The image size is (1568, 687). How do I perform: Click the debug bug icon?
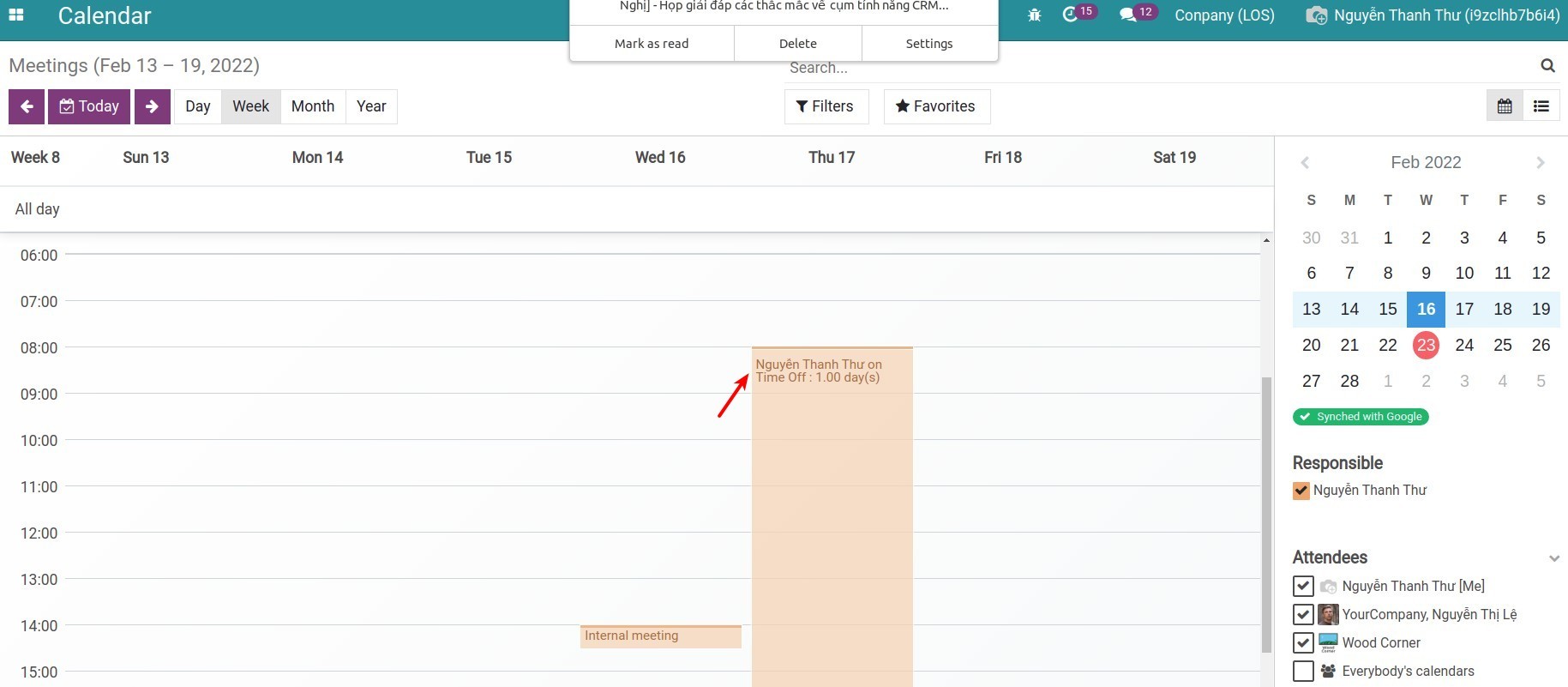(1034, 15)
